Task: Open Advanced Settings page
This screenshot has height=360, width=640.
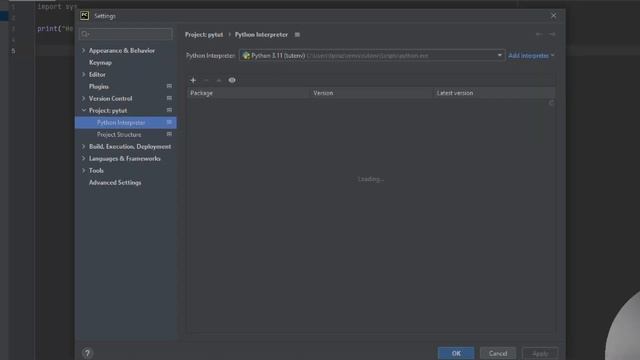Action: [x=115, y=182]
